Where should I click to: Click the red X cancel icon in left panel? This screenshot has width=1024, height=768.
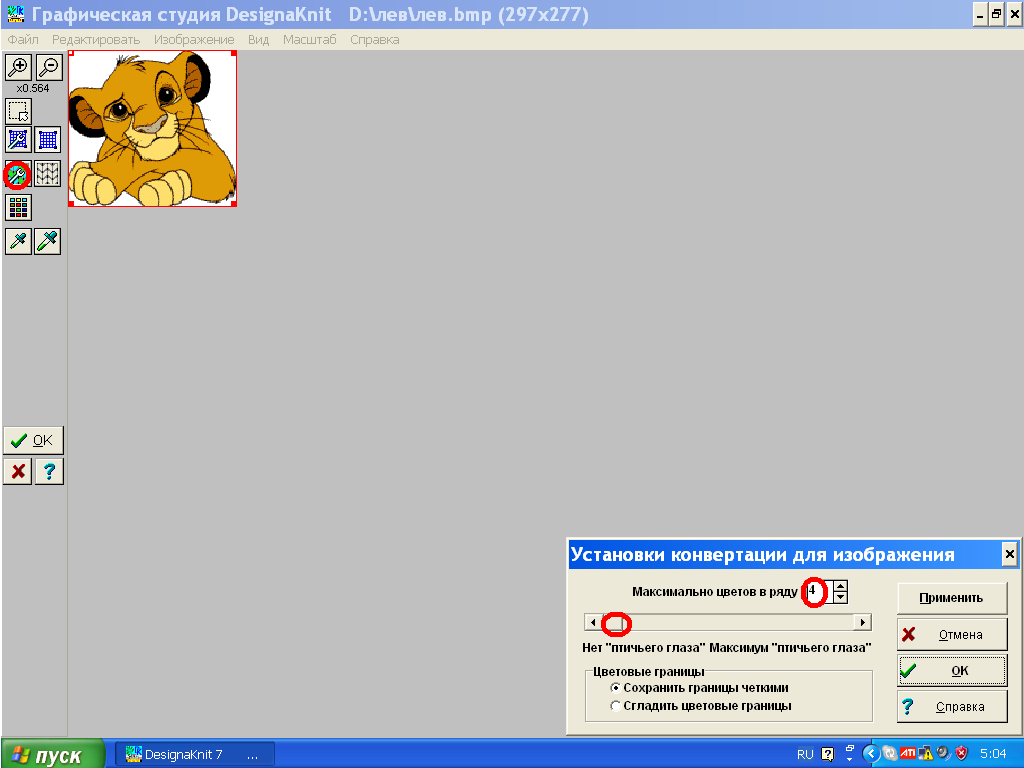(x=18, y=471)
